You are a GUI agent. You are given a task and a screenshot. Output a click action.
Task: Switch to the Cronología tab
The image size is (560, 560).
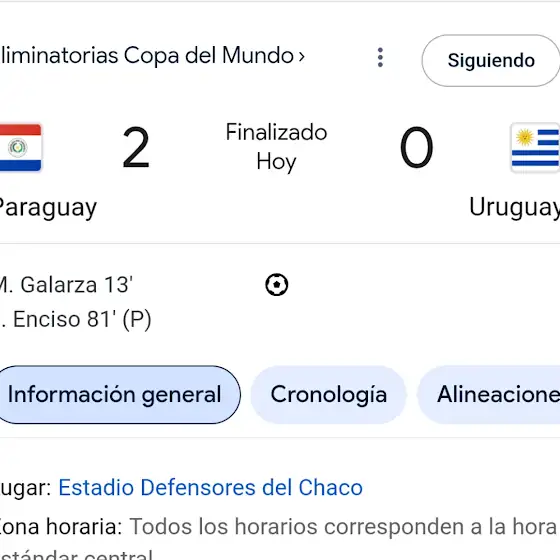(x=329, y=395)
